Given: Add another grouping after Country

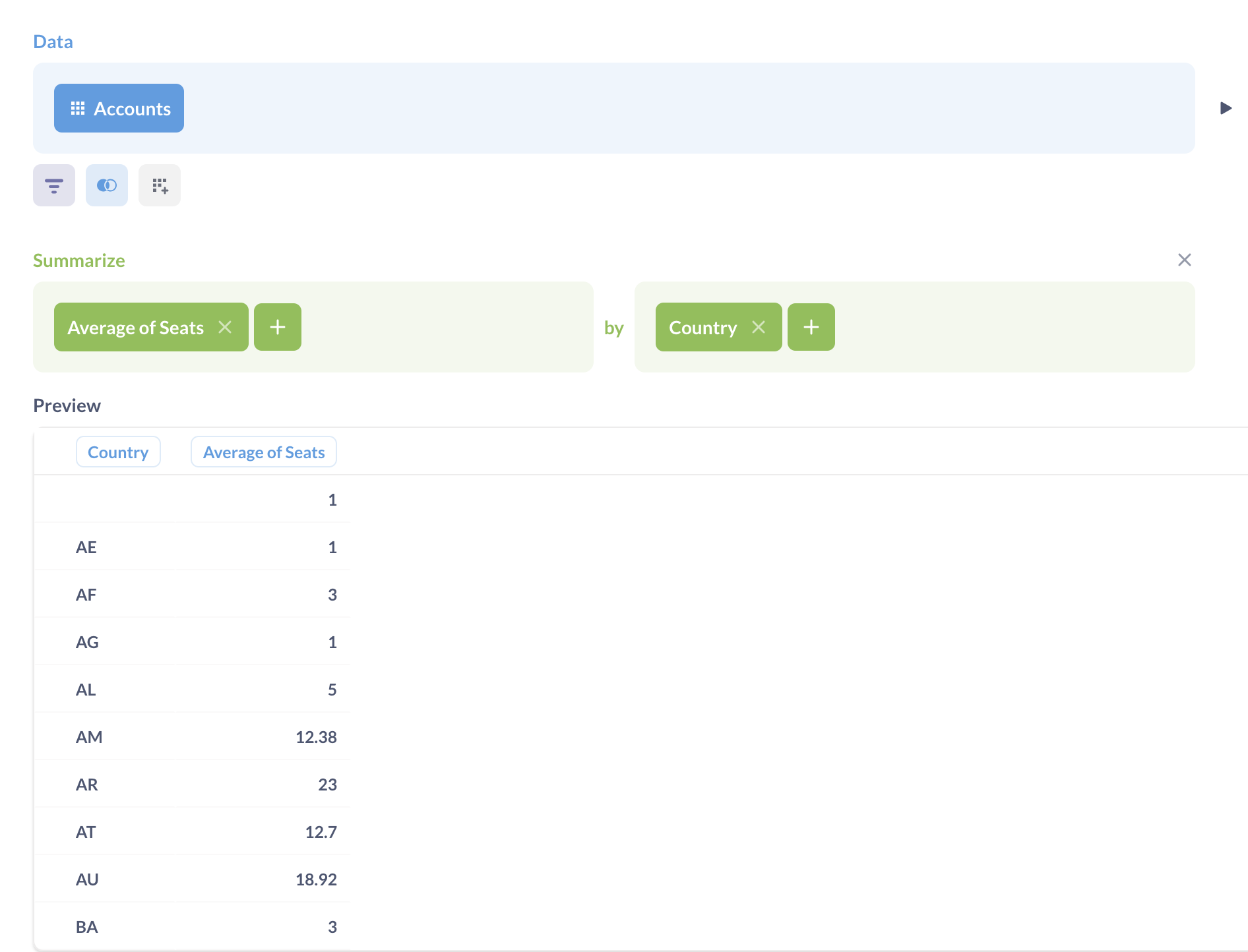Looking at the screenshot, I should click(x=811, y=327).
